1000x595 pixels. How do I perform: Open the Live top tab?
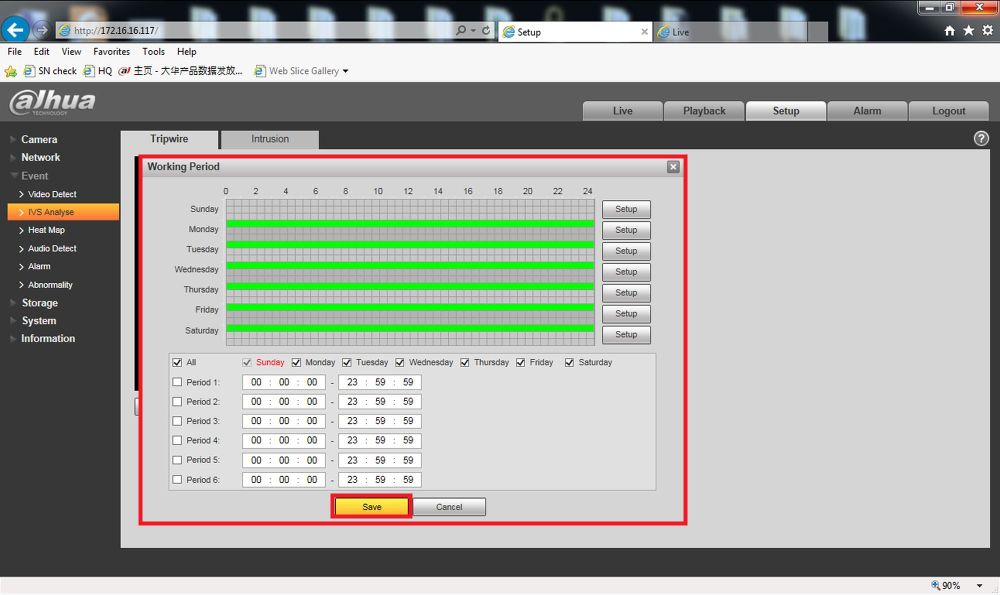point(622,111)
